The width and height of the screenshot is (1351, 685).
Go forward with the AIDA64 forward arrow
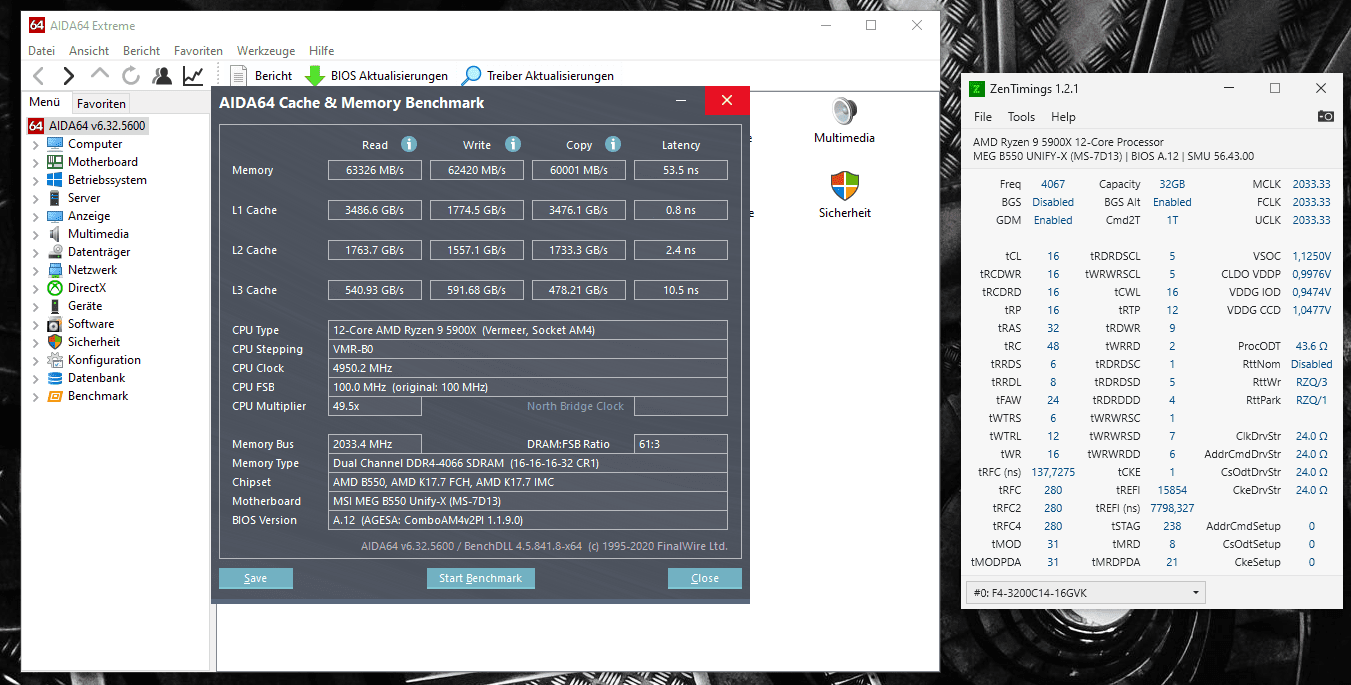pos(68,75)
